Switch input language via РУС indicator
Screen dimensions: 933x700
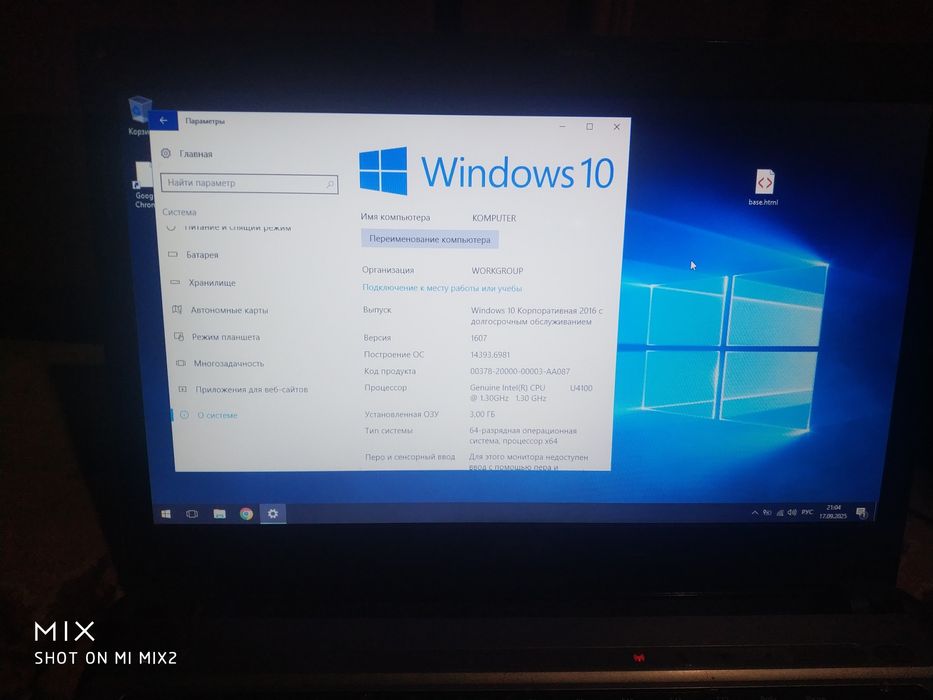[x=807, y=512]
